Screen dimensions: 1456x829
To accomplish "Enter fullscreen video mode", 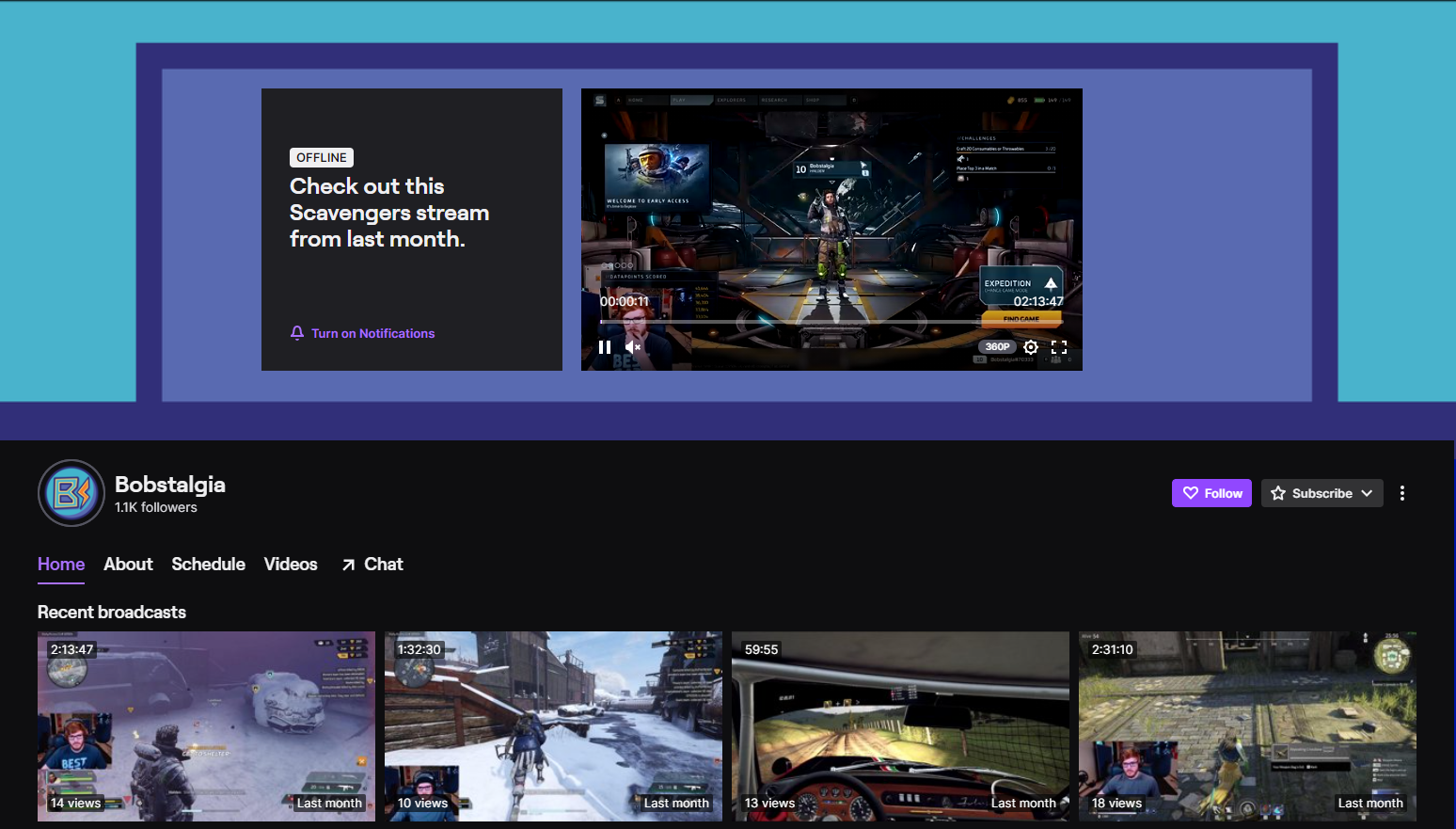I will [x=1059, y=347].
